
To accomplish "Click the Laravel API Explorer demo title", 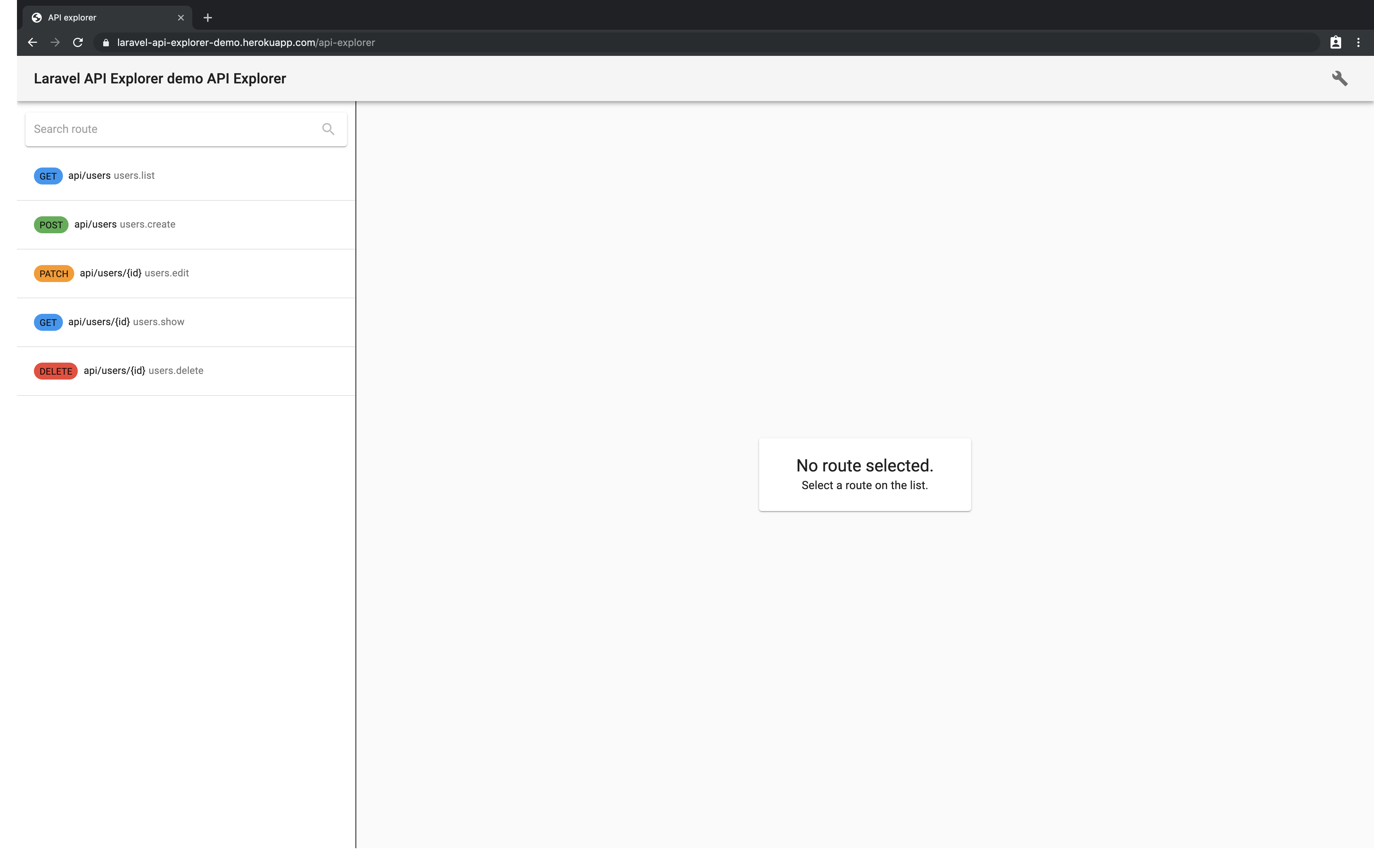I will click(x=160, y=79).
